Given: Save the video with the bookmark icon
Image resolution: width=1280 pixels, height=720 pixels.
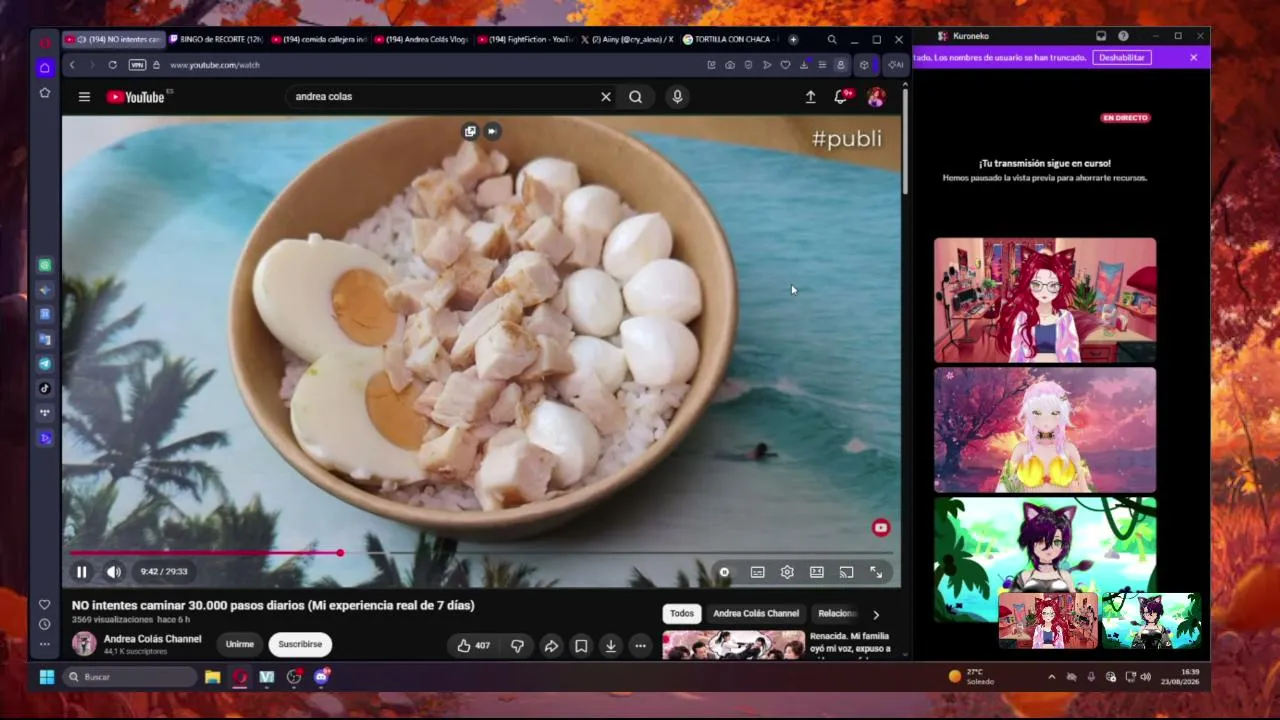Looking at the screenshot, I should point(581,645).
